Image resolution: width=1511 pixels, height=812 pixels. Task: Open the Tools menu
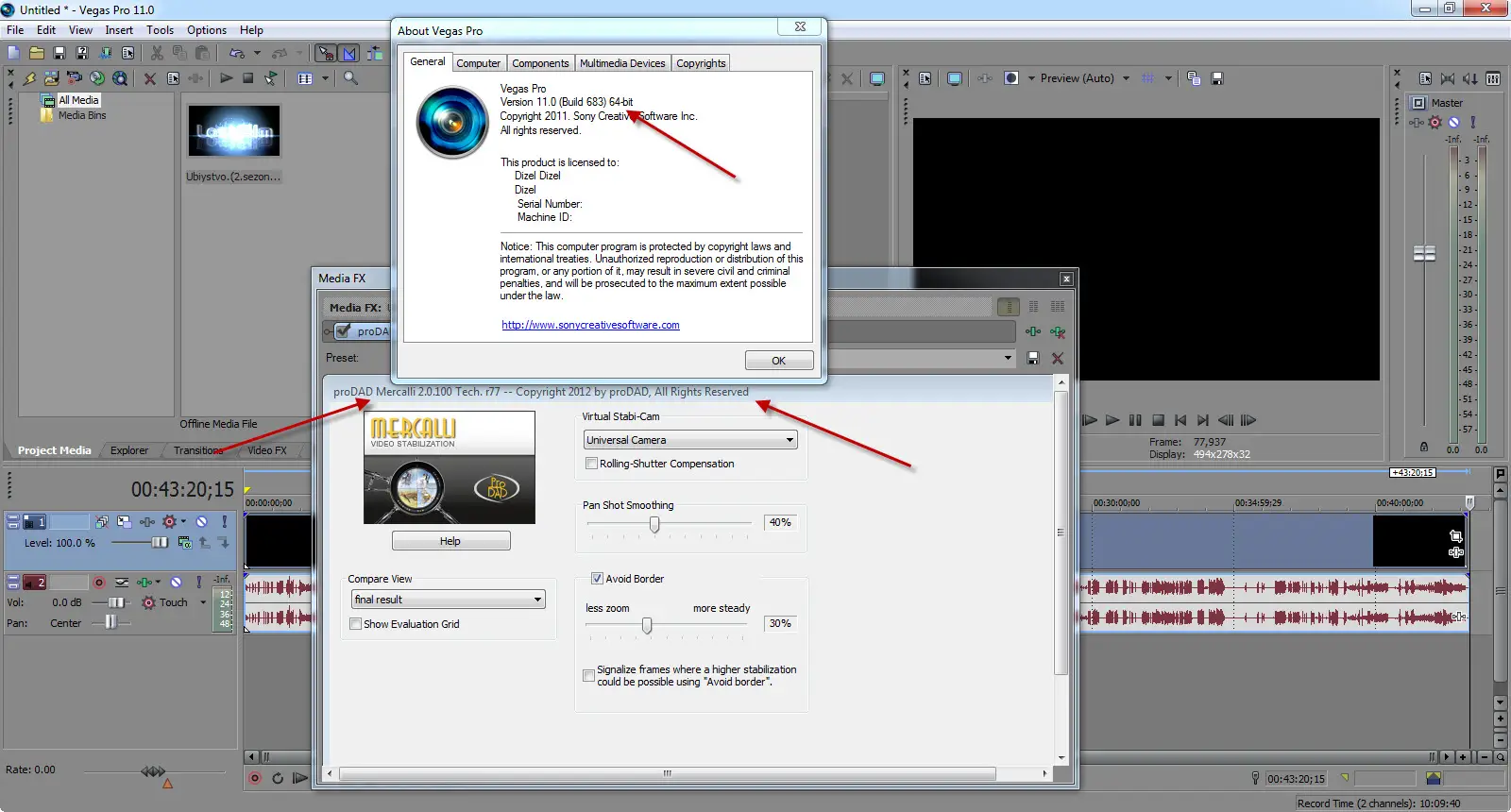(160, 30)
